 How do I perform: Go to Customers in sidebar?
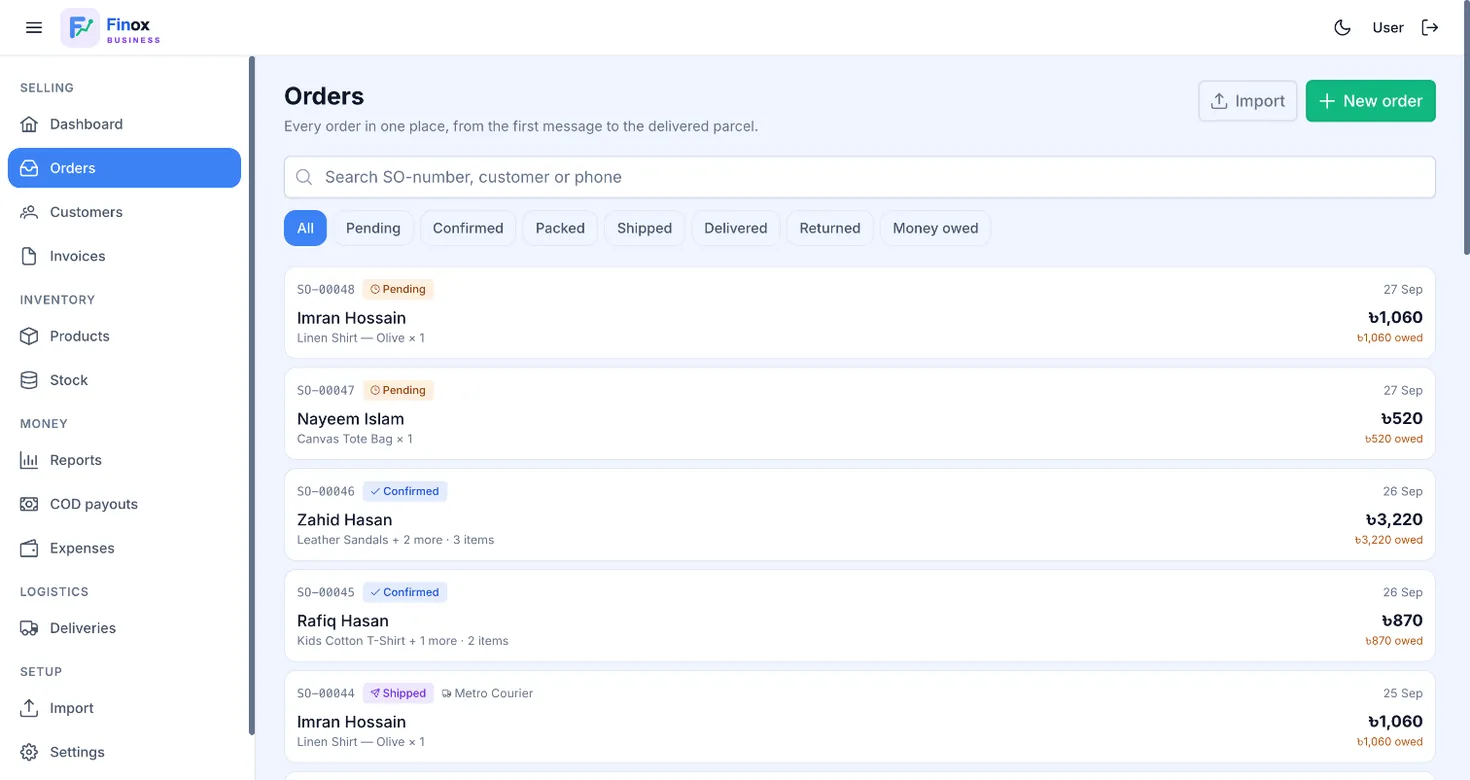click(x=124, y=212)
